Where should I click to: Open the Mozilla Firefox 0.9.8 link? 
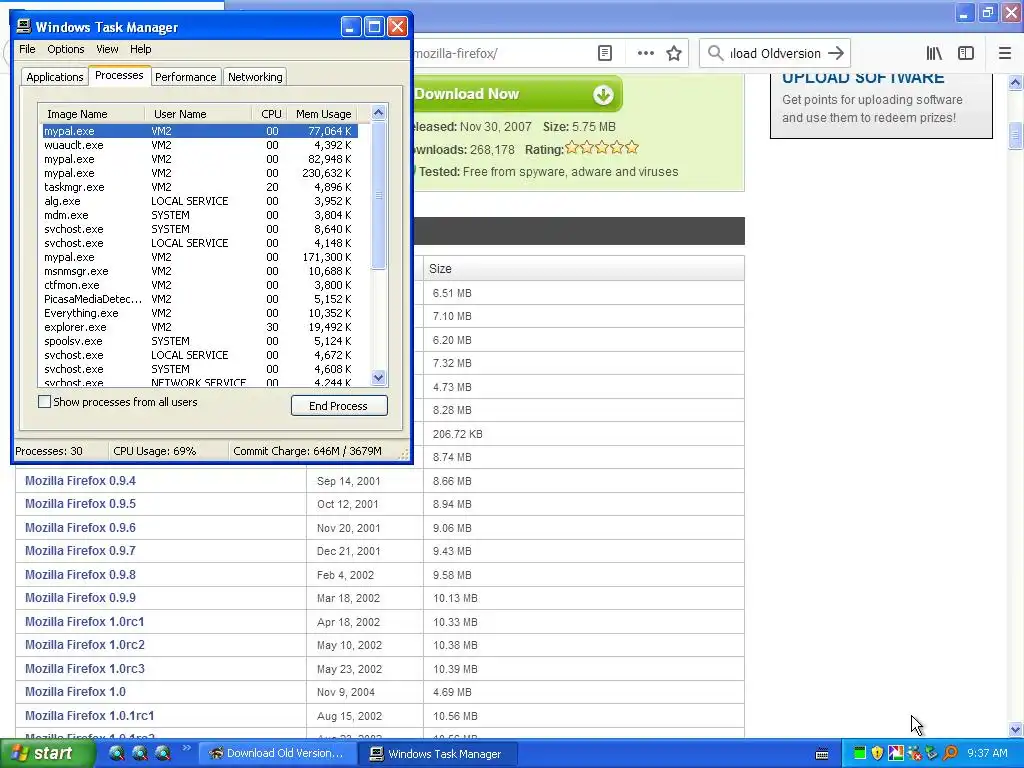click(x=80, y=575)
